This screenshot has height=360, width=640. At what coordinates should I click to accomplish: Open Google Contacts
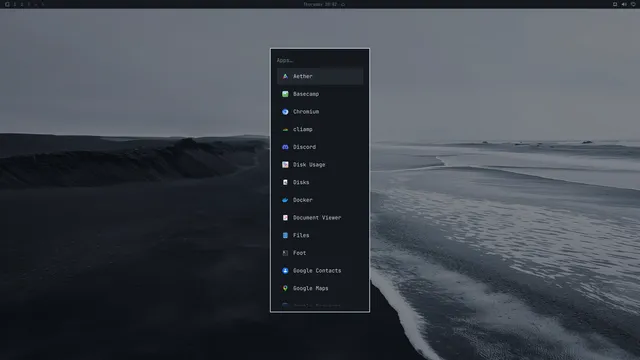pyautogui.click(x=320, y=271)
